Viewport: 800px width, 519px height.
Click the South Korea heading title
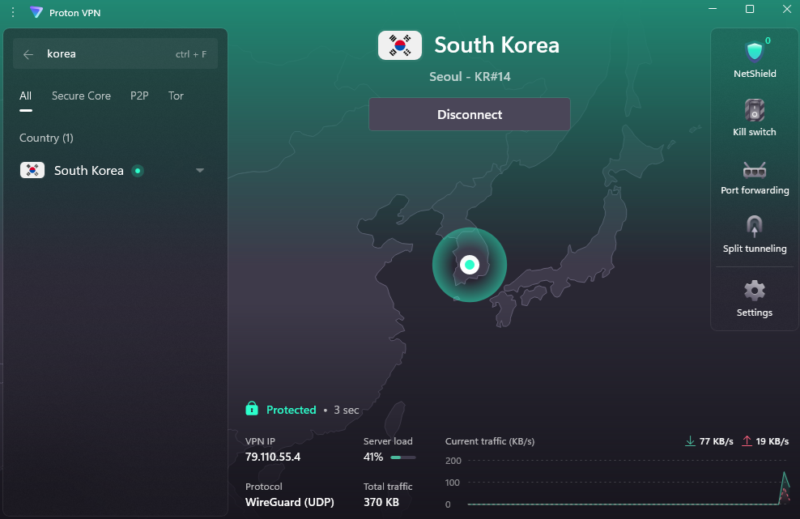click(x=496, y=45)
